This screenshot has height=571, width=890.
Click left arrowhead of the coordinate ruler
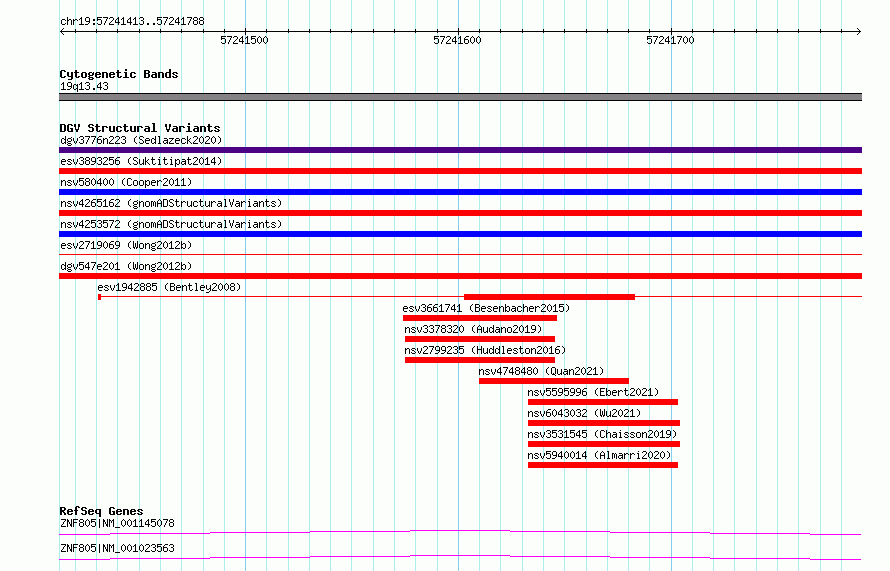click(62, 32)
